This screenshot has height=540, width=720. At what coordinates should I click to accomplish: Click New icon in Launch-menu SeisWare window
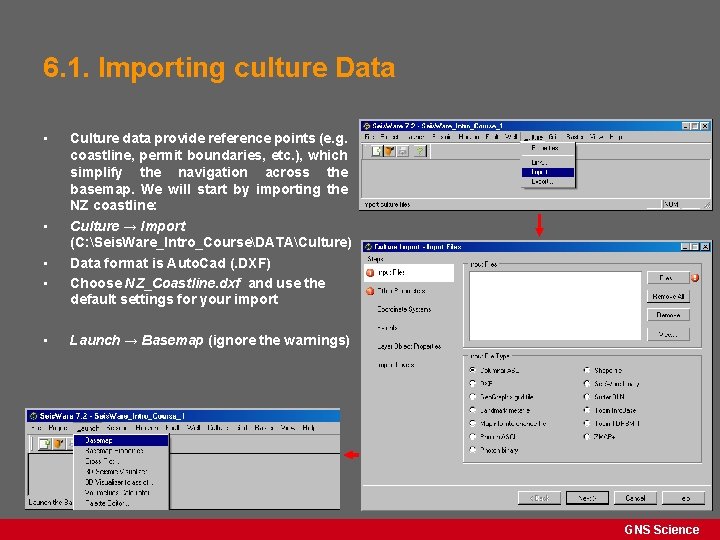[x=45, y=444]
